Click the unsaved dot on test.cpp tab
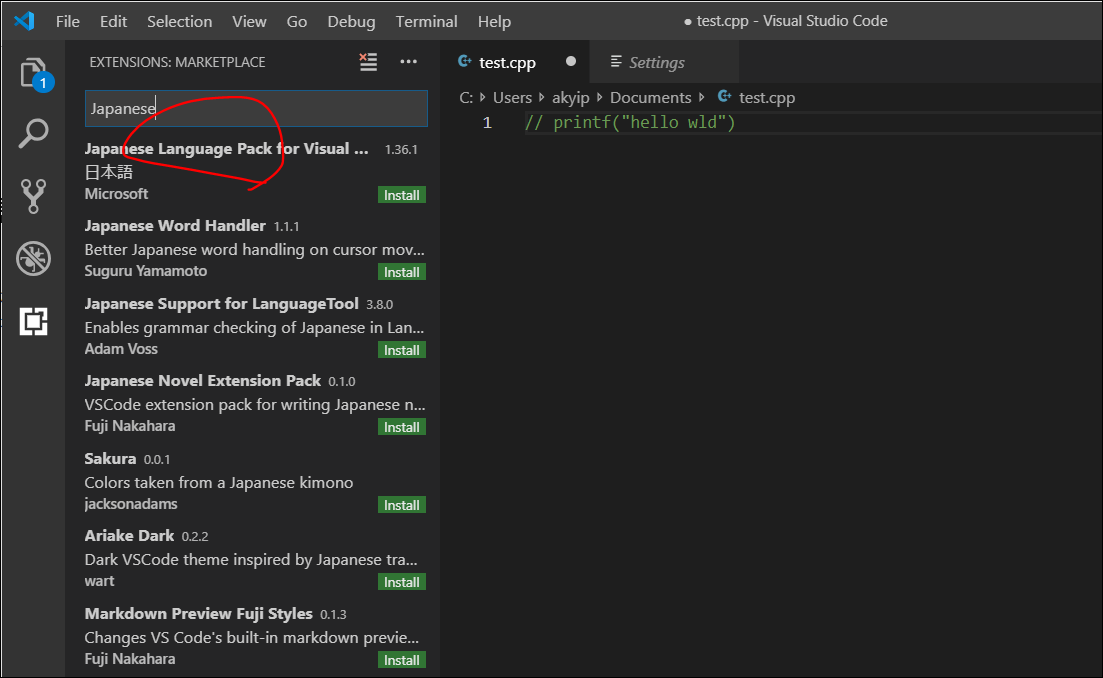 pos(570,62)
